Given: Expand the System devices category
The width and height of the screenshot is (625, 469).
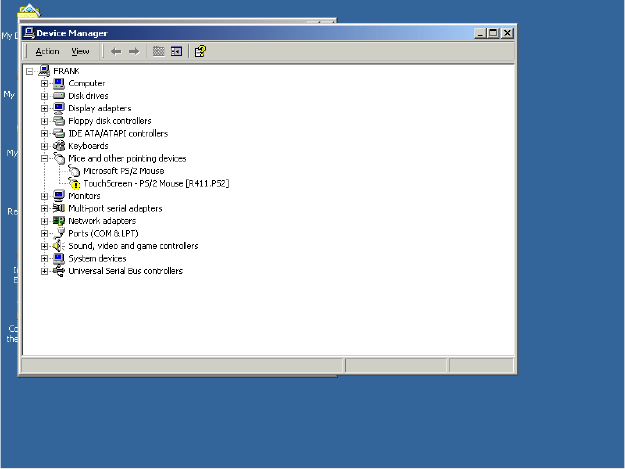Looking at the screenshot, I should click(x=44, y=259).
